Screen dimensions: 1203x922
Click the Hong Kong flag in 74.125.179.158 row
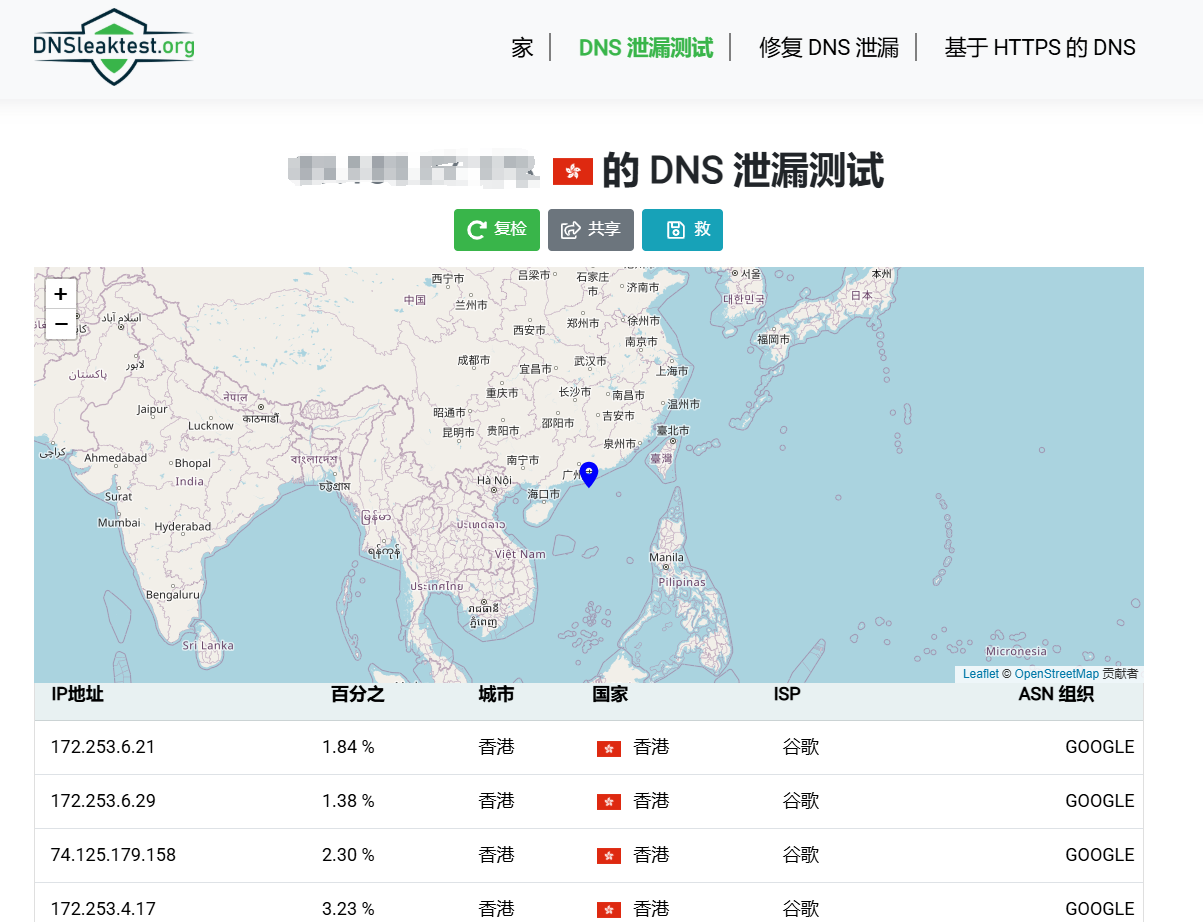tap(609, 856)
